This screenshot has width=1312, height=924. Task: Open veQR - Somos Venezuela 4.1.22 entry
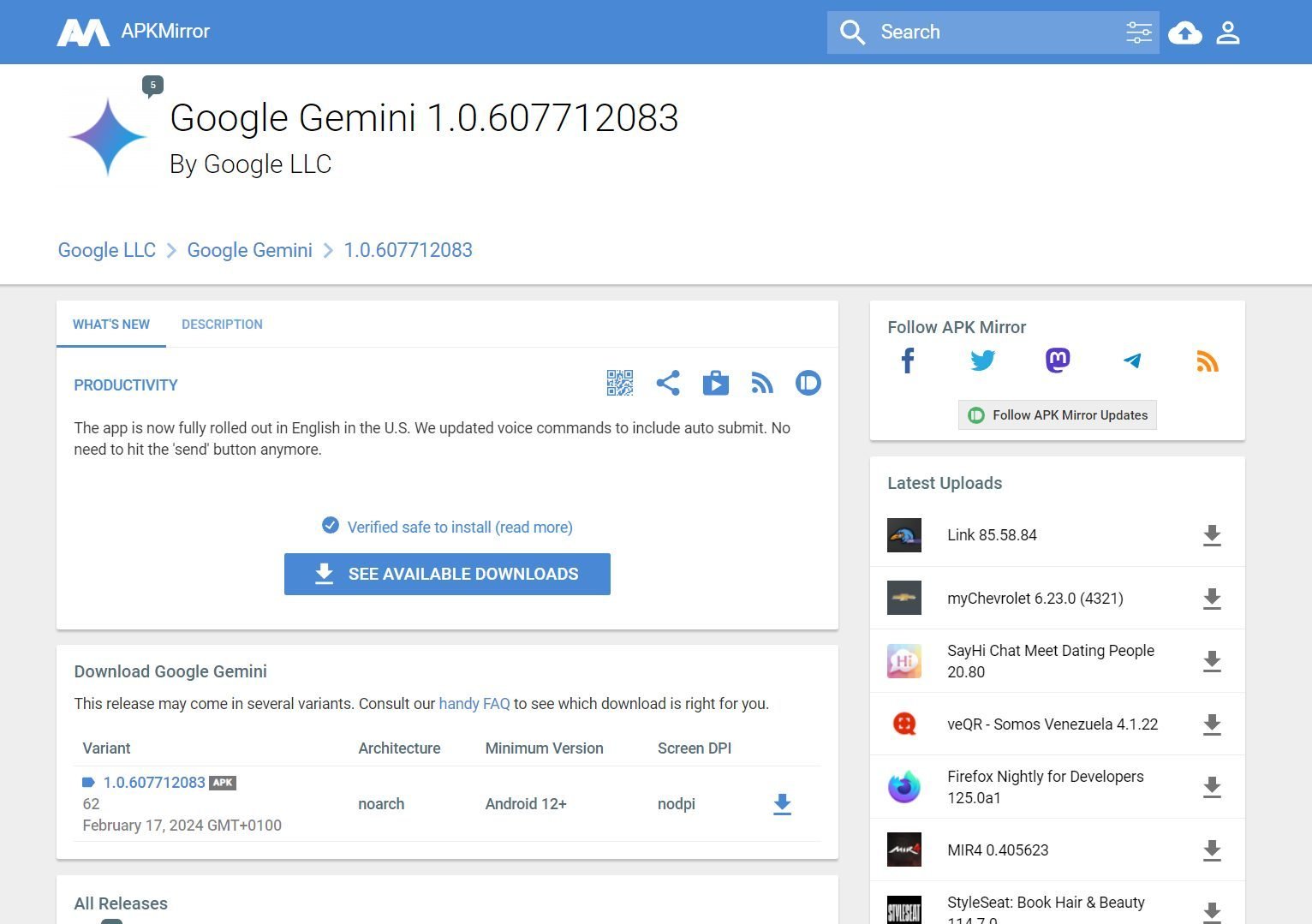click(x=1053, y=724)
